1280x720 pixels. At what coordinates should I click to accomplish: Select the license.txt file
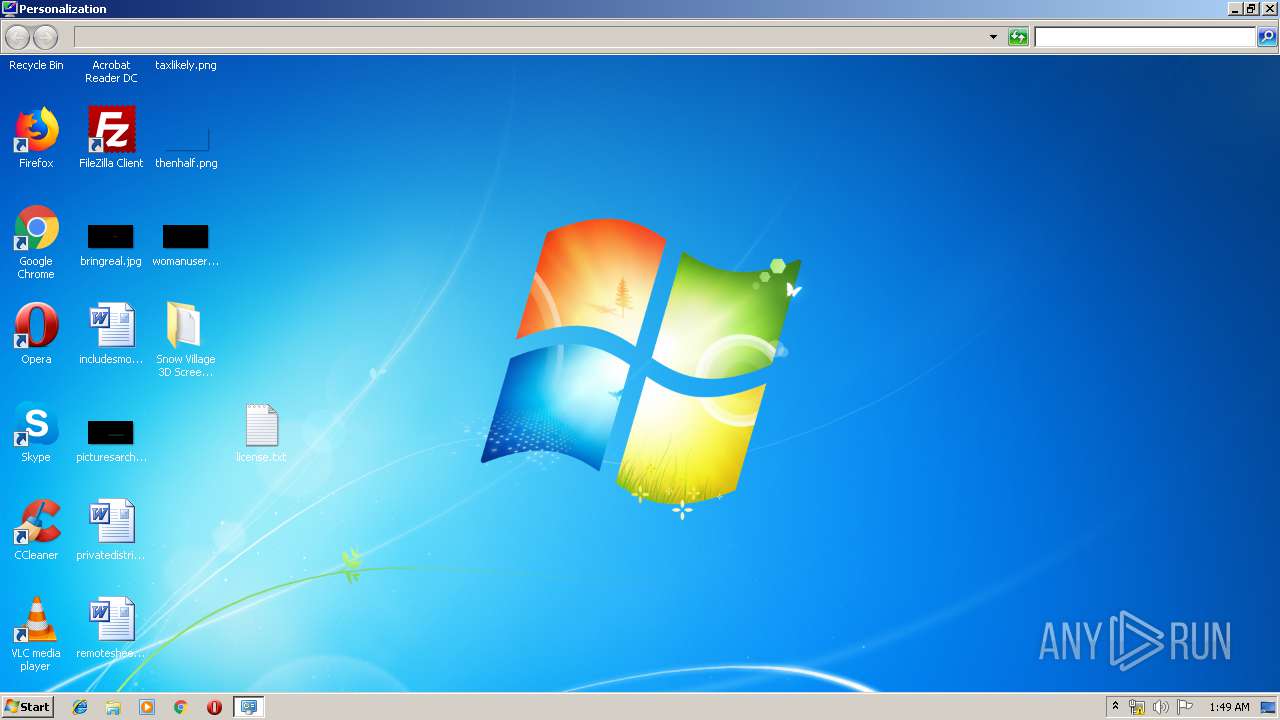tap(261, 432)
